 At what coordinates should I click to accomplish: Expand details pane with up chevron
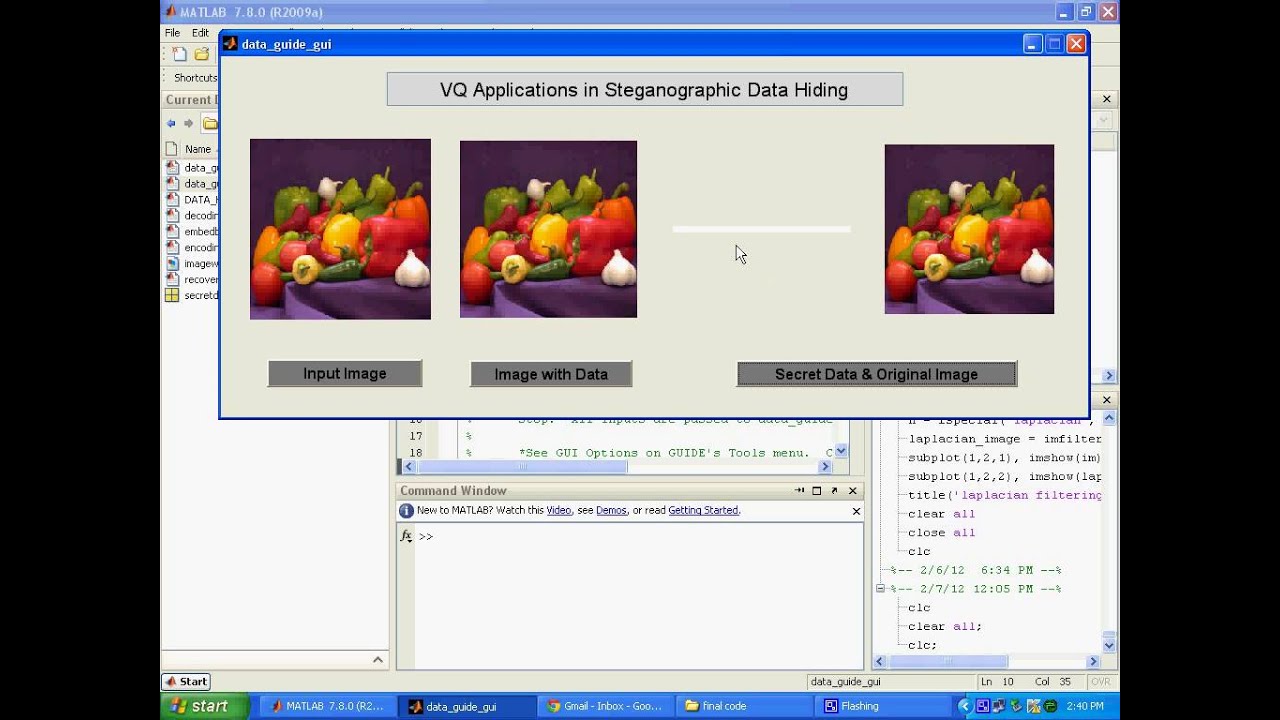pyautogui.click(x=378, y=659)
